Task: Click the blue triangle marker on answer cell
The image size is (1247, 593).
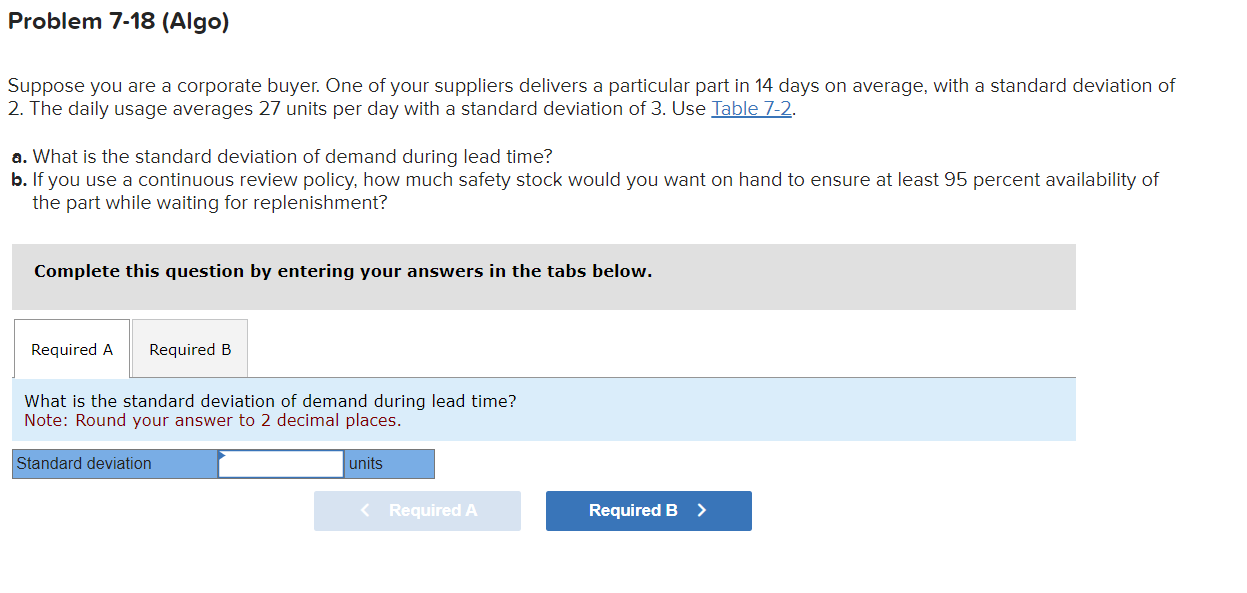Action: click(x=222, y=455)
